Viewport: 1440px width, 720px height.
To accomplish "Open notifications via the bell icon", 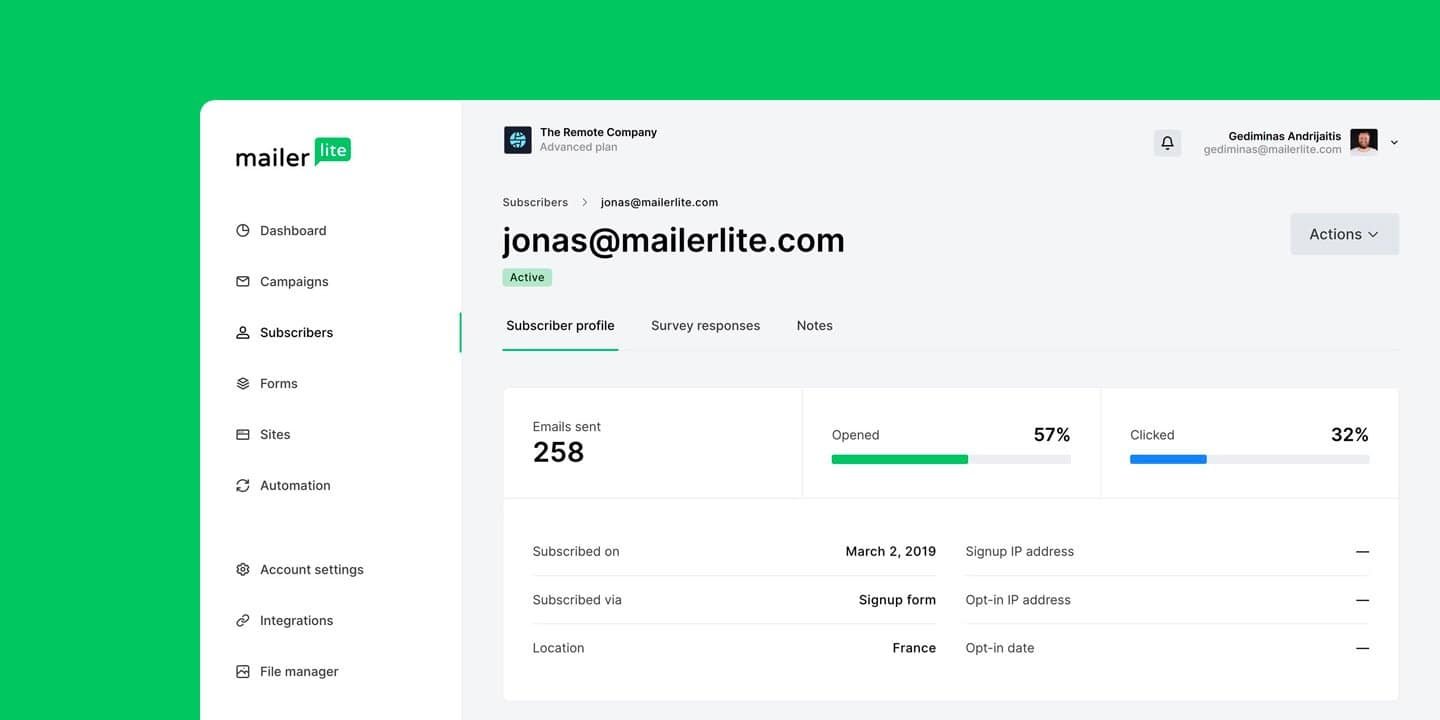I will tap(1167, 143).
